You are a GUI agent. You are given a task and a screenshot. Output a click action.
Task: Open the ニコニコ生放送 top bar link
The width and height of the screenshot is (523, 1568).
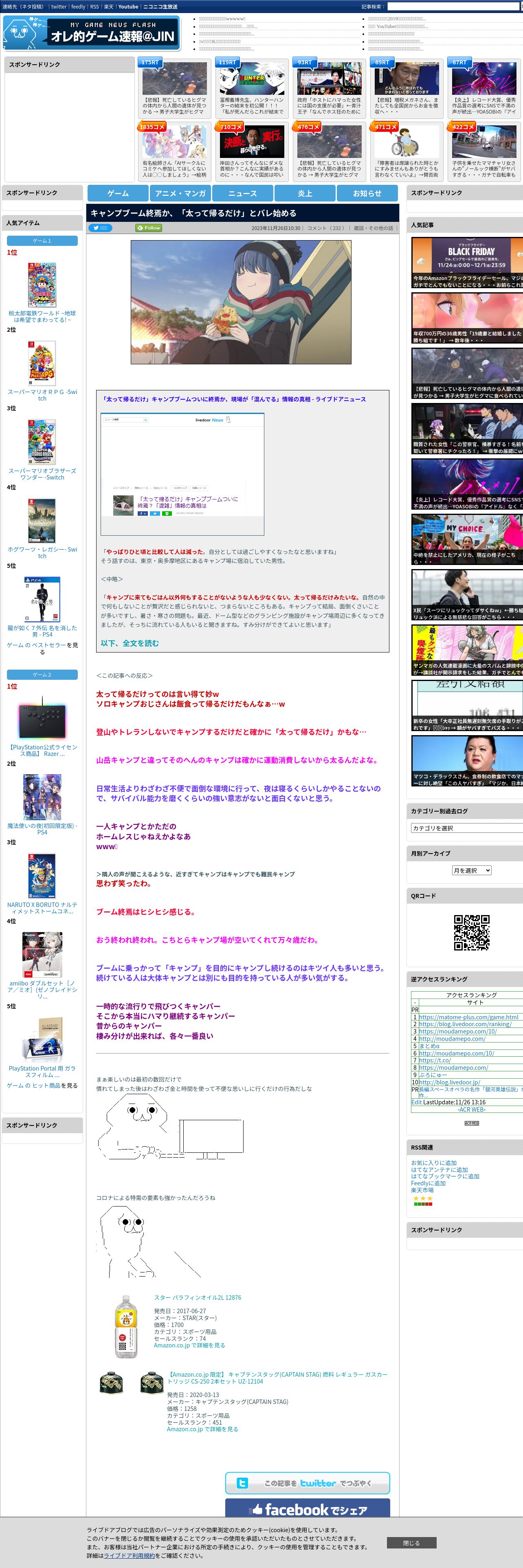[160, 7]
